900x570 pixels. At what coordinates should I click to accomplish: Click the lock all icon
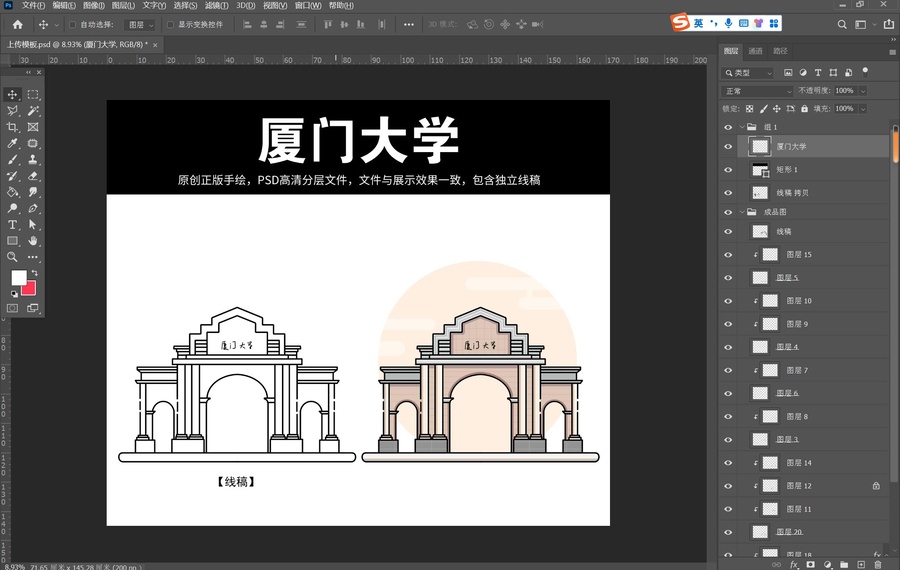804,108
